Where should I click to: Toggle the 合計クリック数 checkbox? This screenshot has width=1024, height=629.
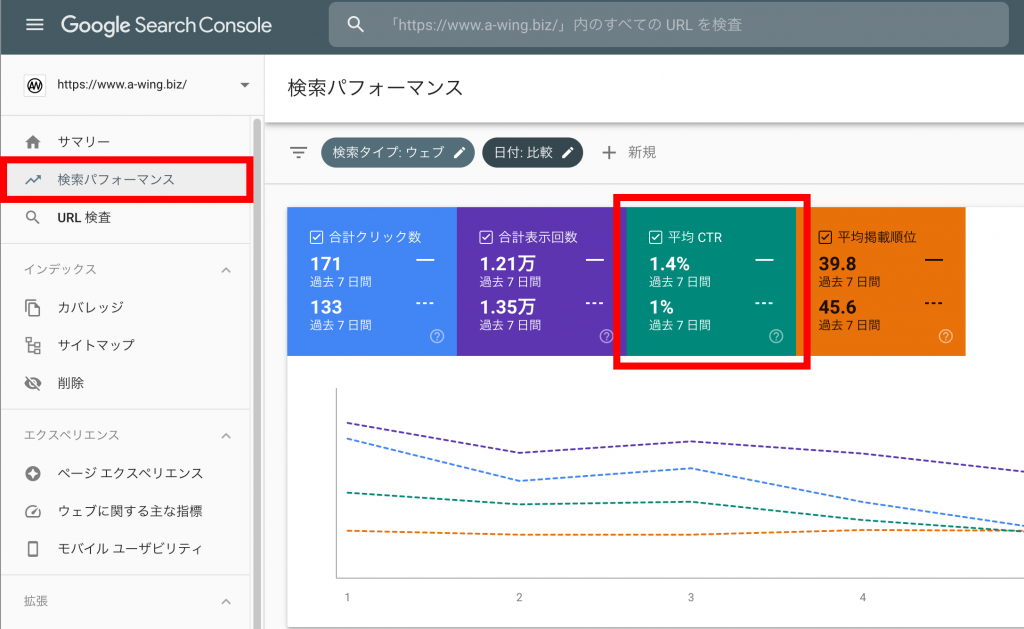[x=316, y=237]
